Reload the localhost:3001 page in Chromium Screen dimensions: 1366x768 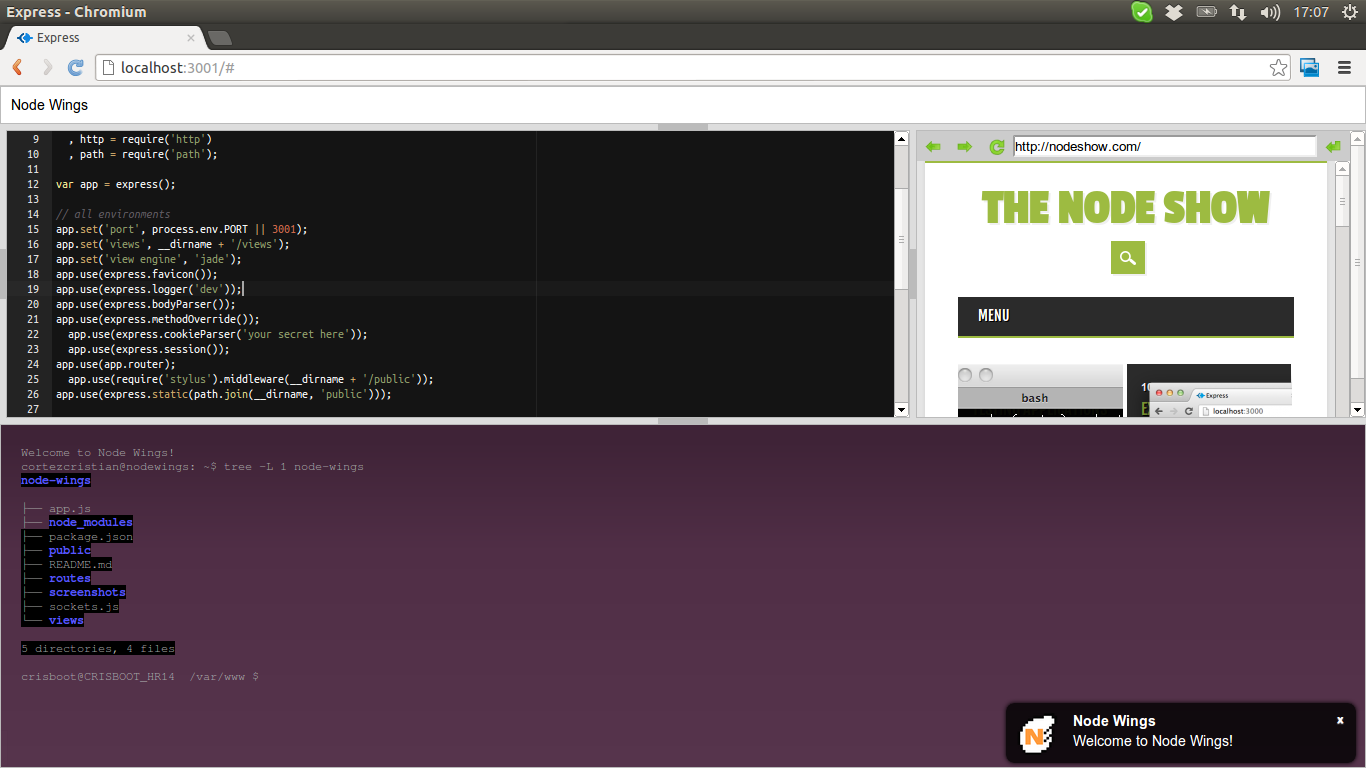pos(75,67)
